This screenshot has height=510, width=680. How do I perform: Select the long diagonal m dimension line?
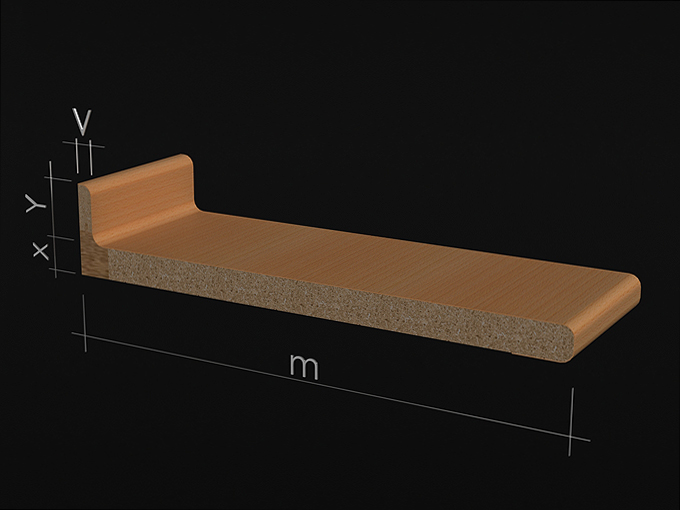pos(330,387)
